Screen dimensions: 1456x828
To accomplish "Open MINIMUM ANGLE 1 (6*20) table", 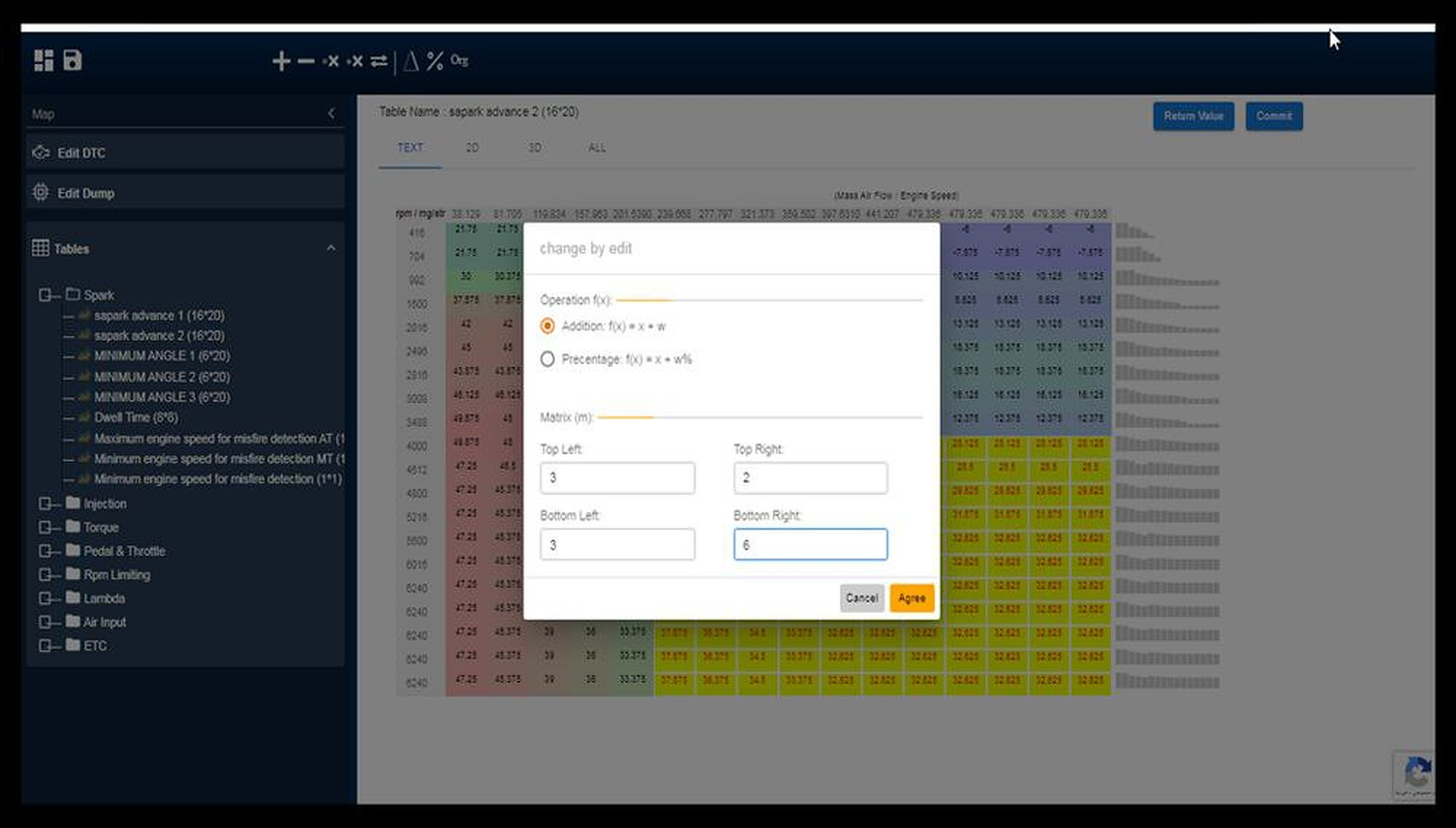I will tap(162, 356).
